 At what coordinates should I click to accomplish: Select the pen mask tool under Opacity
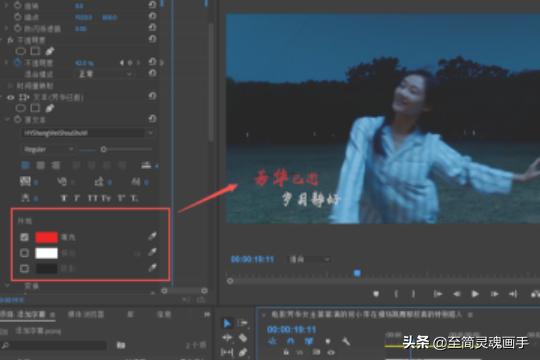50,51
